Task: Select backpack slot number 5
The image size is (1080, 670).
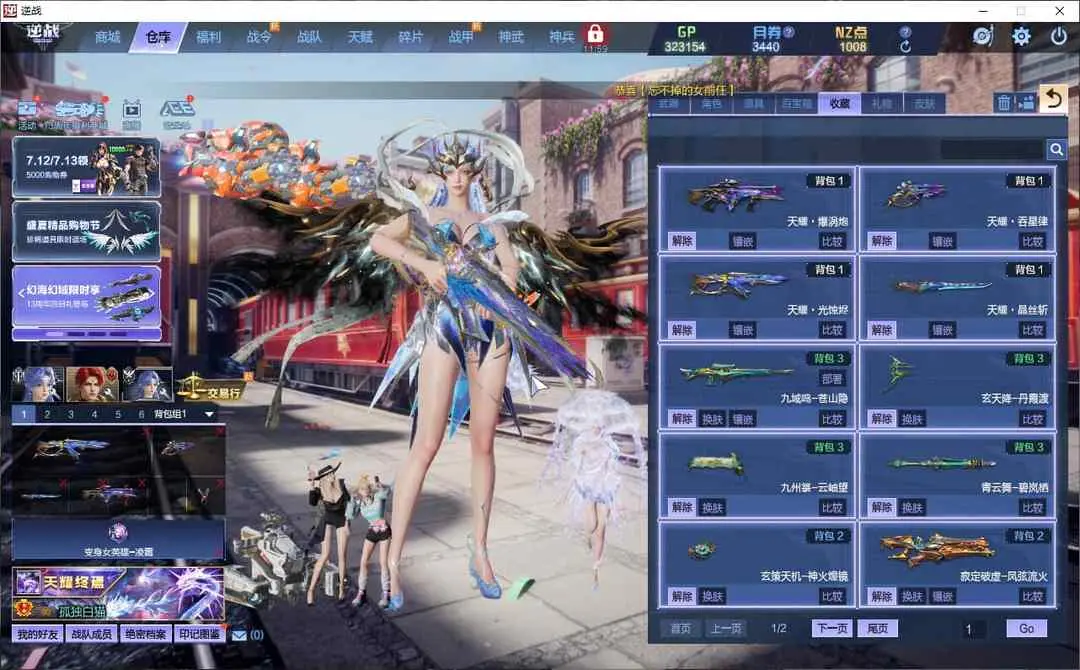Action: pos(117,414)
